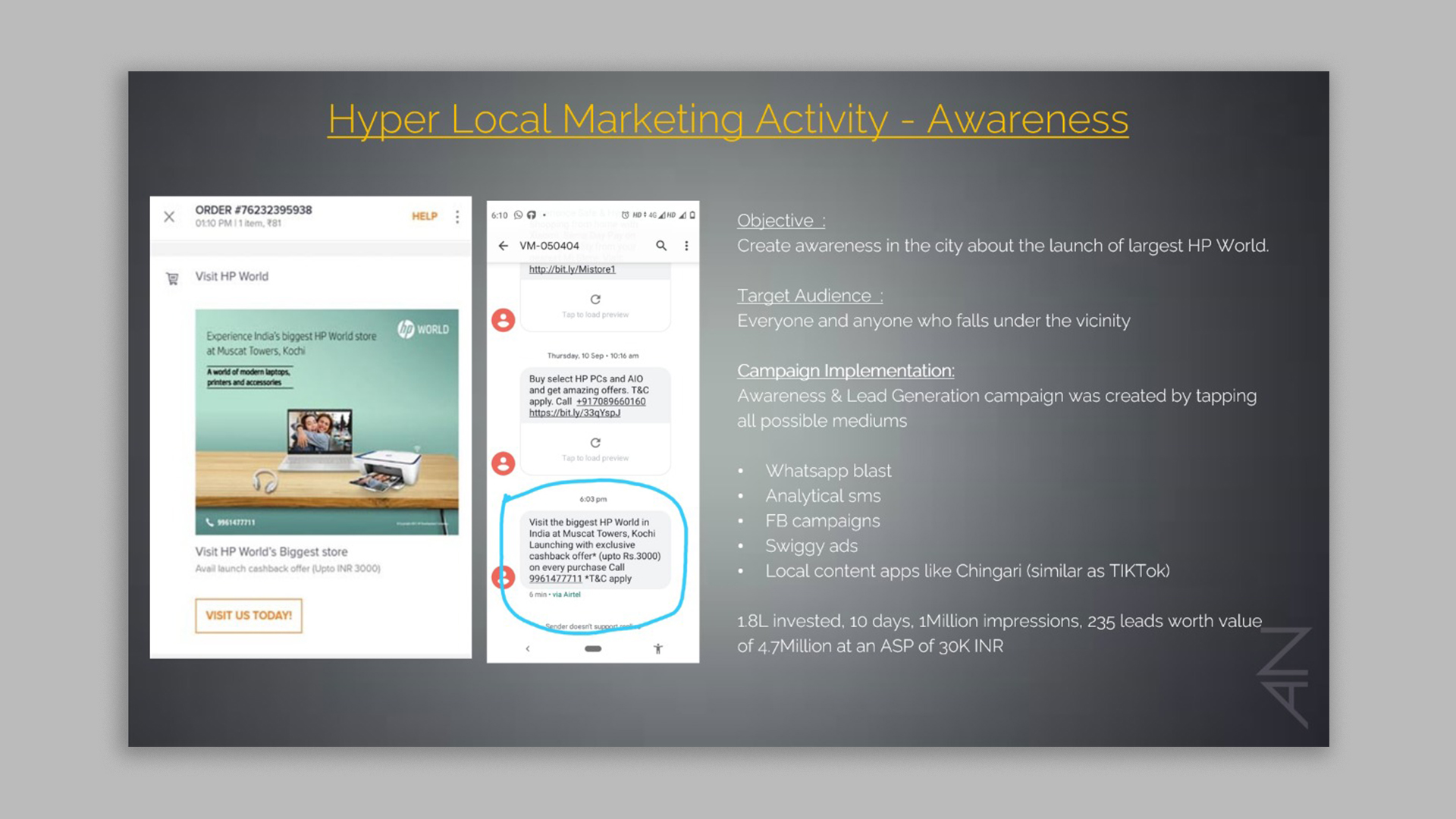The image size is (1456, 819).
Task: Click the VM-050404 sender name
Action: point(549,246)
